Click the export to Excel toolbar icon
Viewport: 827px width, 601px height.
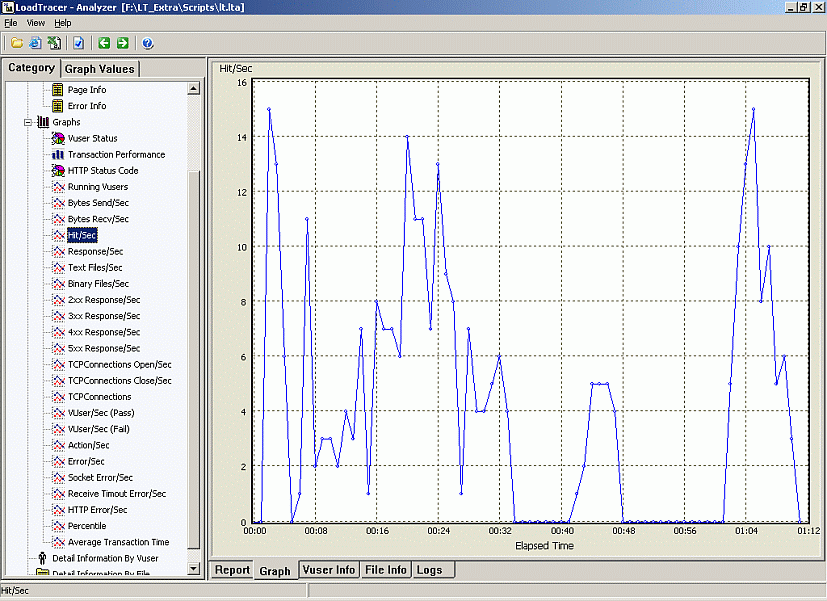53,43
